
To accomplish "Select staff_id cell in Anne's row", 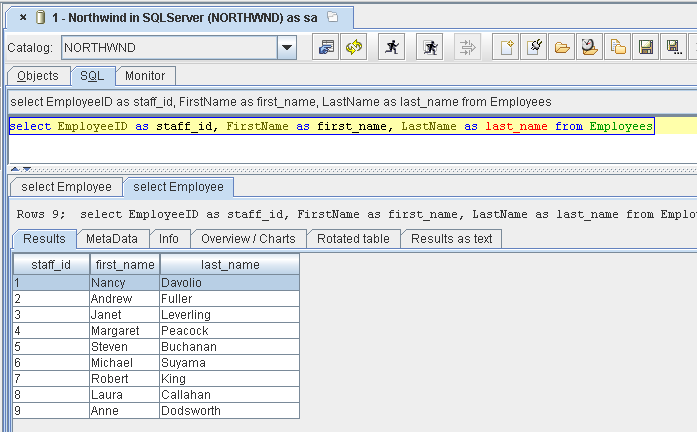I will click(51, 411).
